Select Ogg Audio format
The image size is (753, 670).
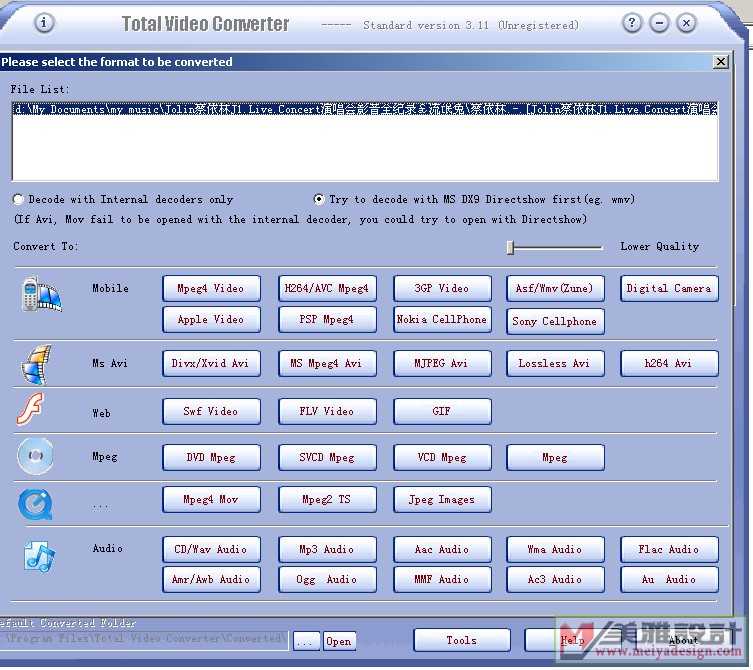point(327,579)
